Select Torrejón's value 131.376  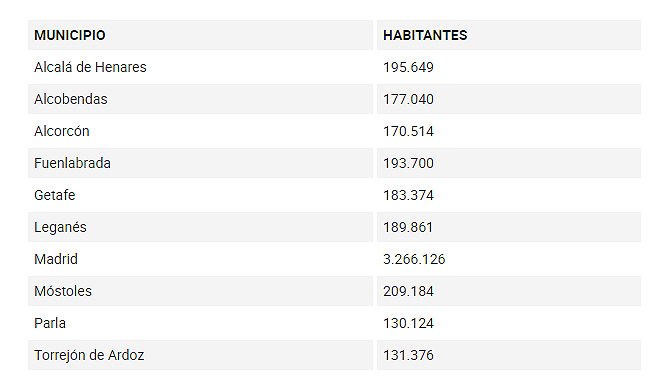point(408,355)
